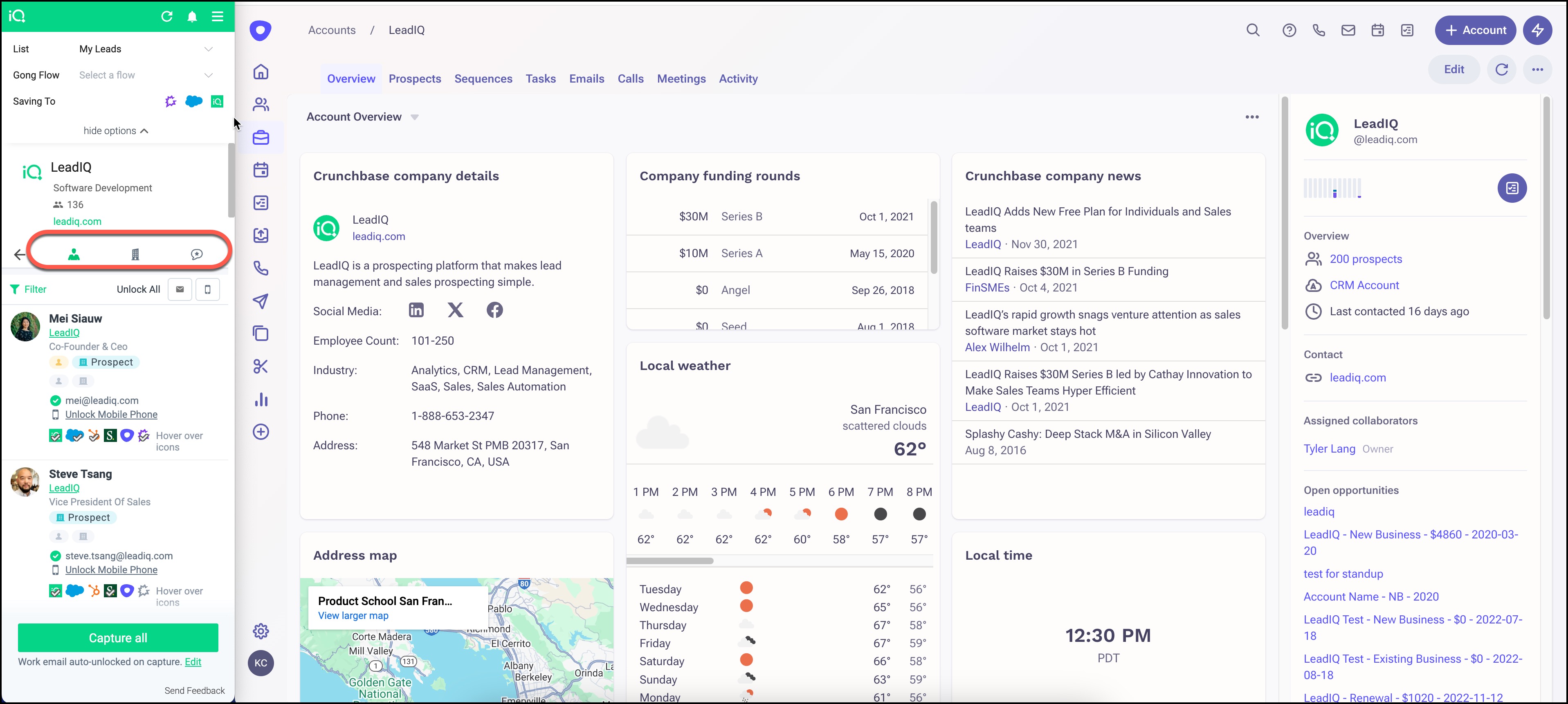This screenshot has width=1568, height=704.
Task: Click the lightning bolt button
Action: point(1538,30)
